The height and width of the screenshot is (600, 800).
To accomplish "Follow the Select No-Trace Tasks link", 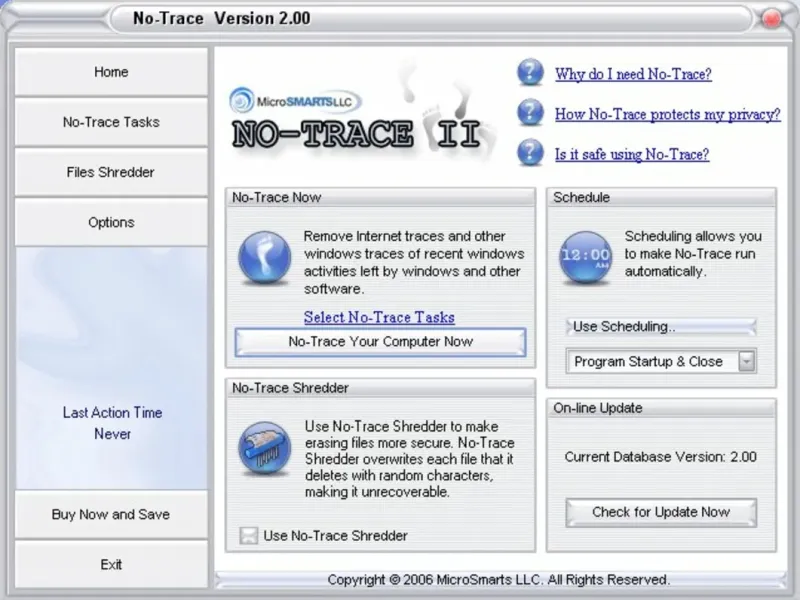I will coord(379,317).
